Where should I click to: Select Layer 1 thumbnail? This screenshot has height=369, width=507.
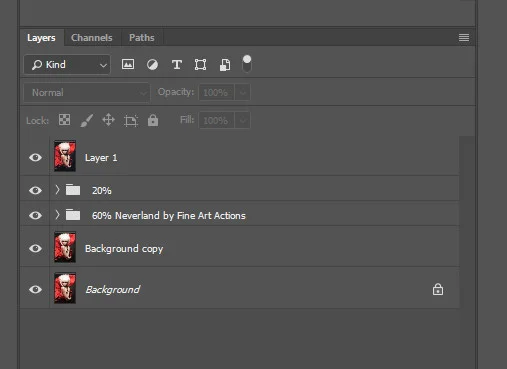click(65, 156)
